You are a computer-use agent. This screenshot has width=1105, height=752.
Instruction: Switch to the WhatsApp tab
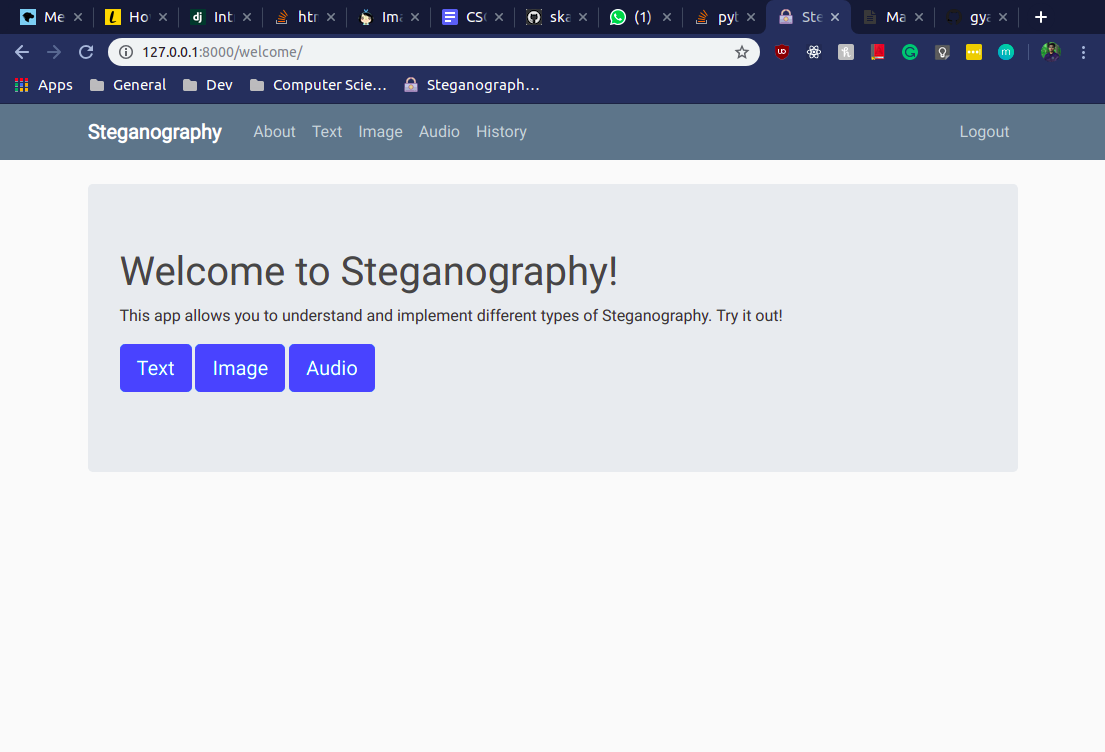tap(633, 16)
